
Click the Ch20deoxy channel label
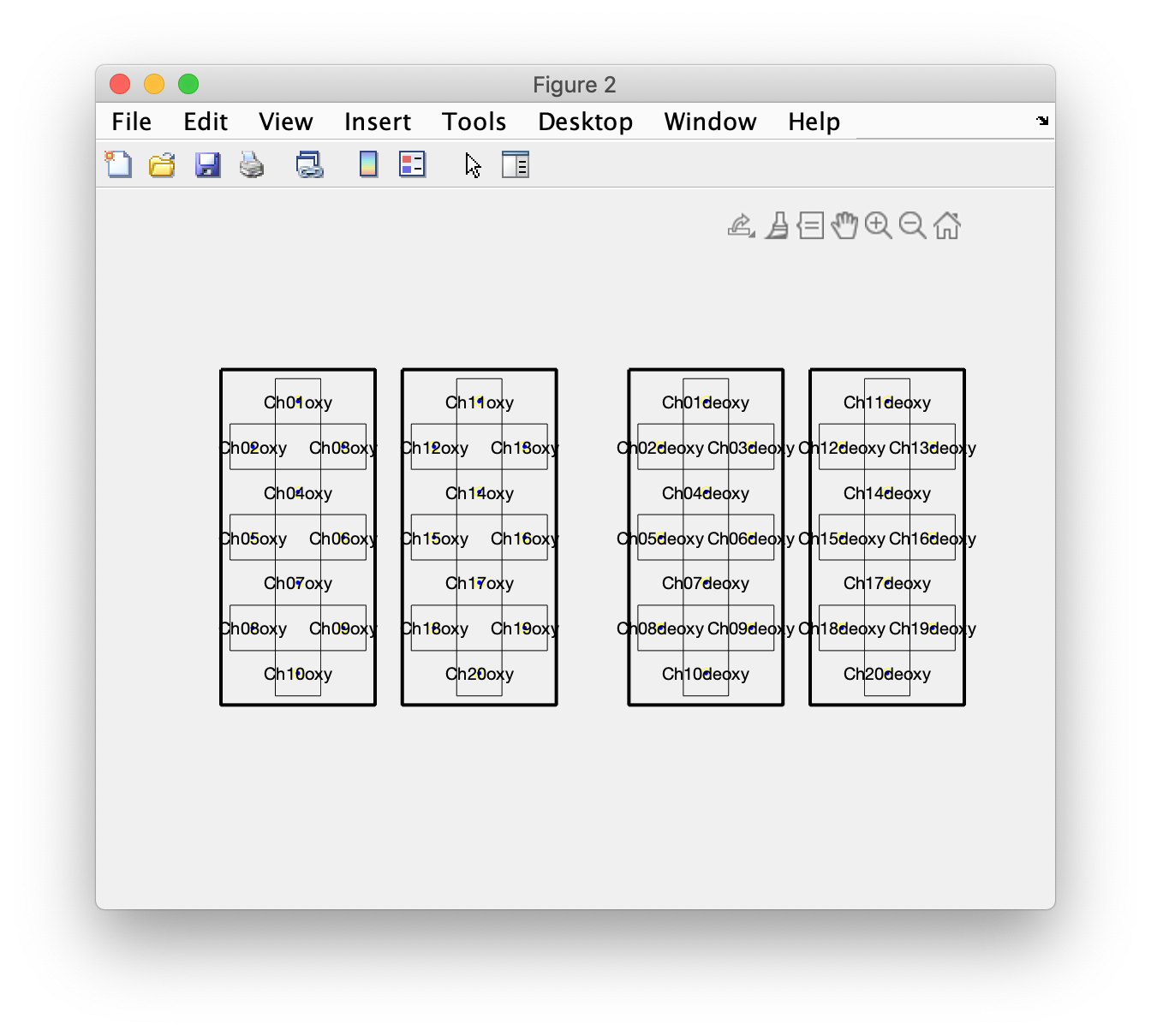(x=887, y=674)
